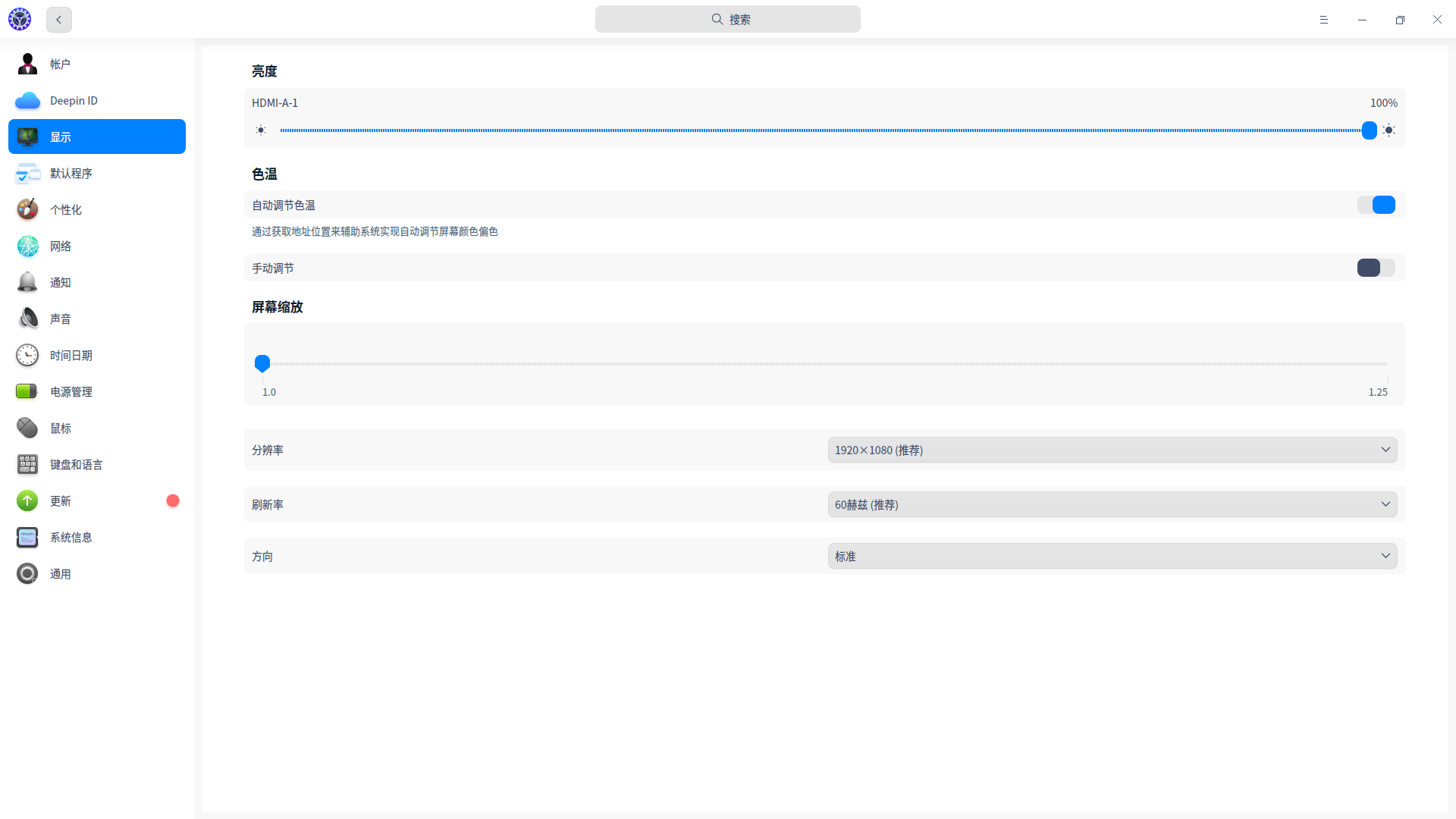The width and height of the screenshot is (1456, 819).
Task: Toggle the manual adjustment (手动调节) switch
Action: (1376, 268)
